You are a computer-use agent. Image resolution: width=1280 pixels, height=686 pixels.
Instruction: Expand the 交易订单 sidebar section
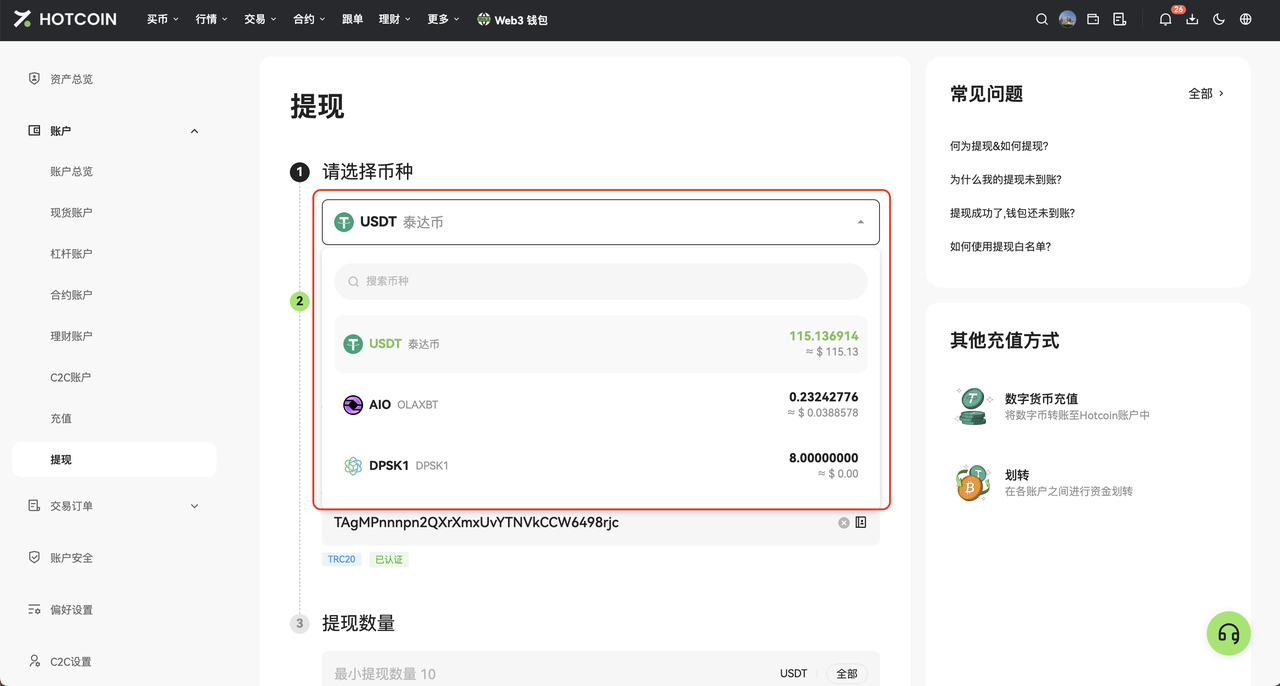pos(194,506)
